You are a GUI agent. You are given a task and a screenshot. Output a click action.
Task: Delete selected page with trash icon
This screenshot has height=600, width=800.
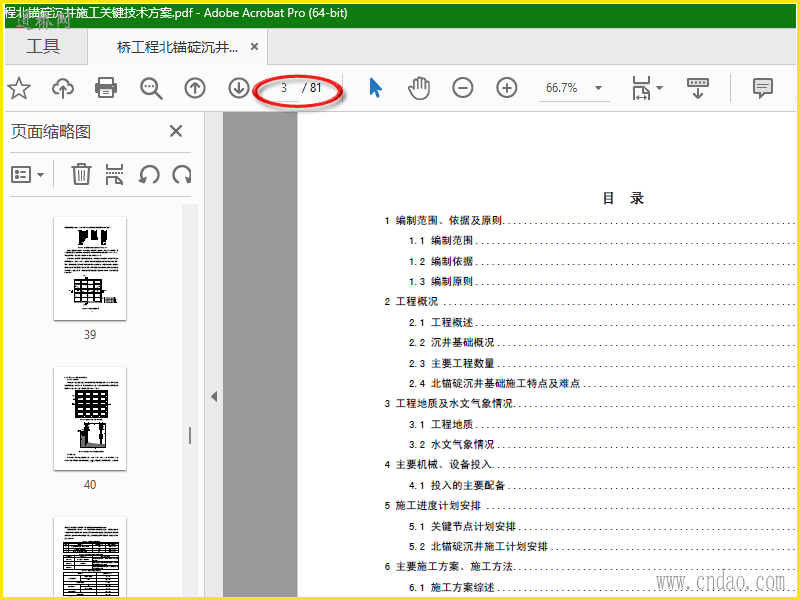(81, 174)
